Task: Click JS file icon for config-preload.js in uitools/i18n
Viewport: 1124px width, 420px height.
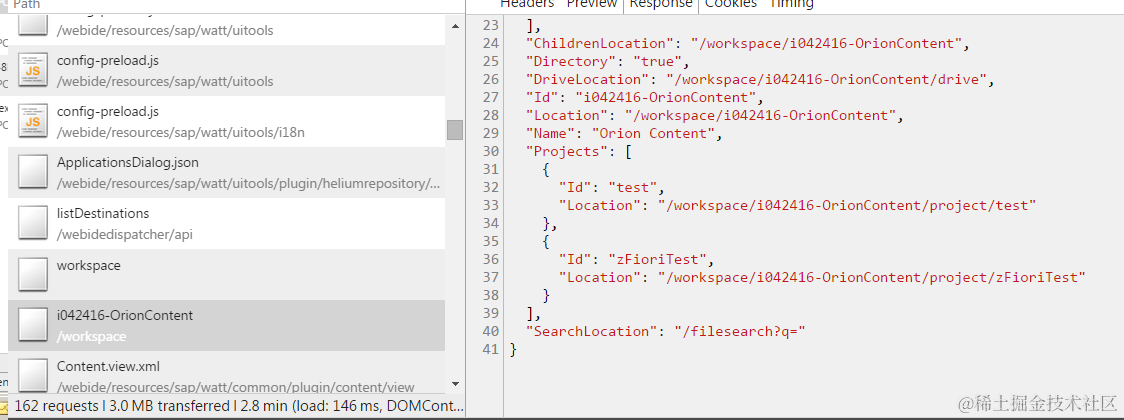Action: coord(32,122)
